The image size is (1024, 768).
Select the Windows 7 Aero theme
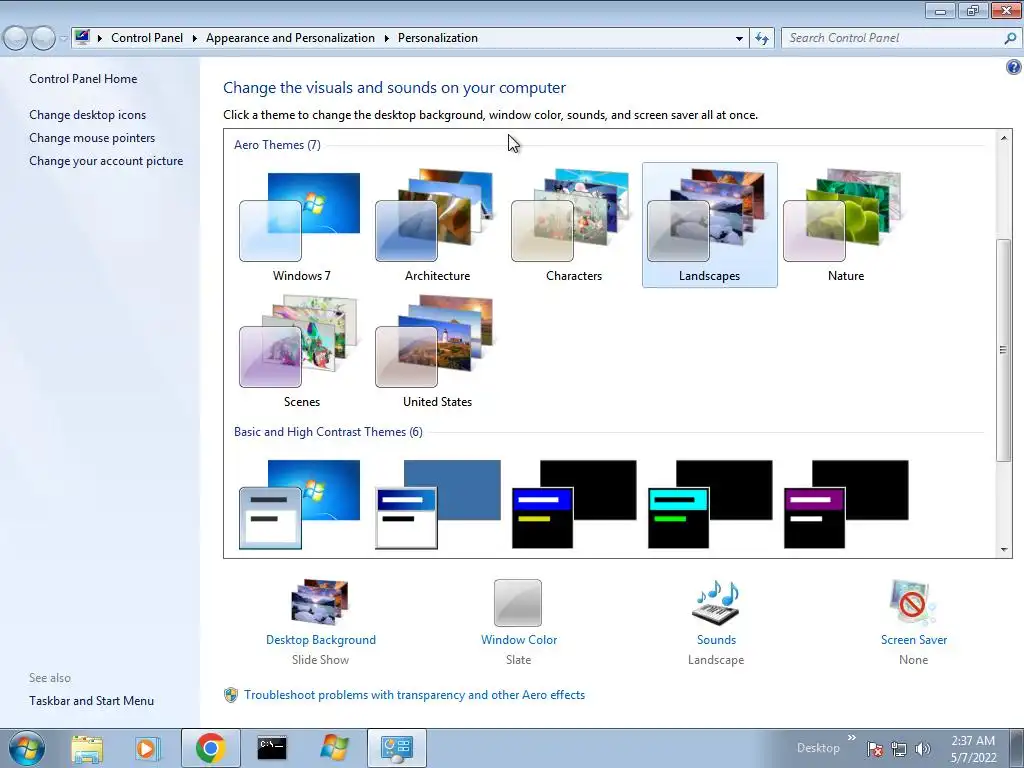coord(301,225)
